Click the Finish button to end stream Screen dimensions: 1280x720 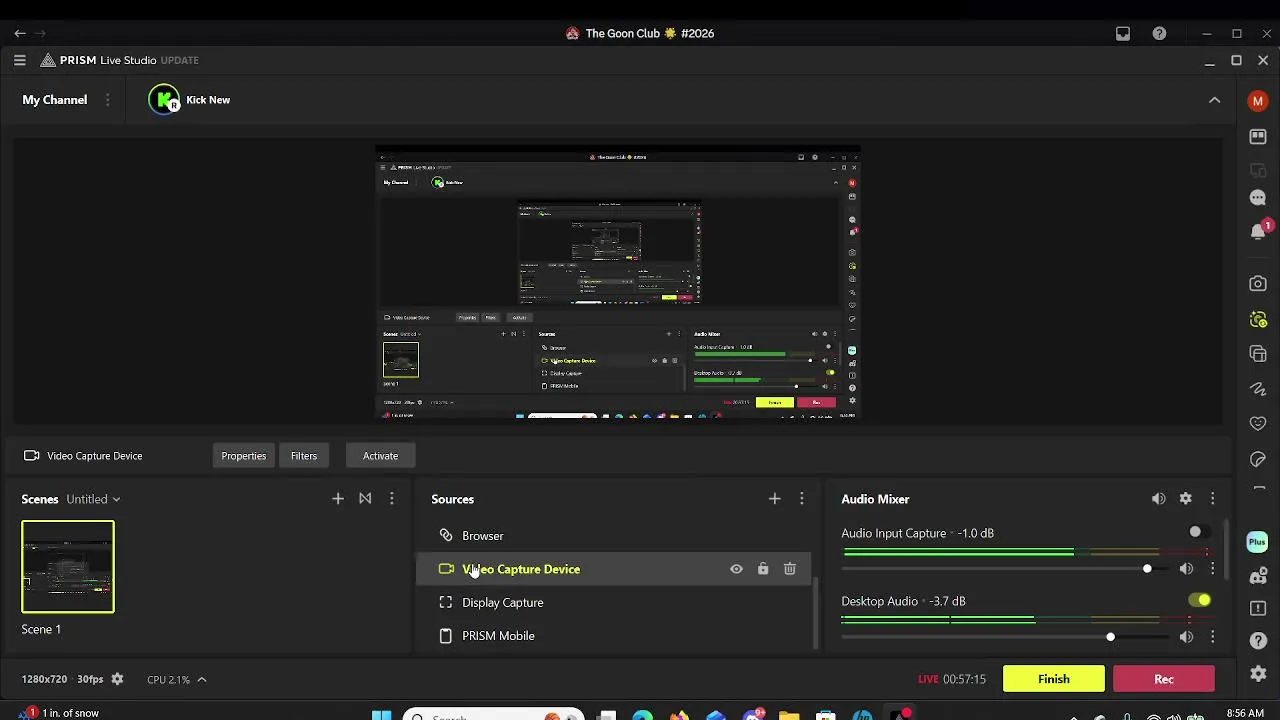point(1053,679)
